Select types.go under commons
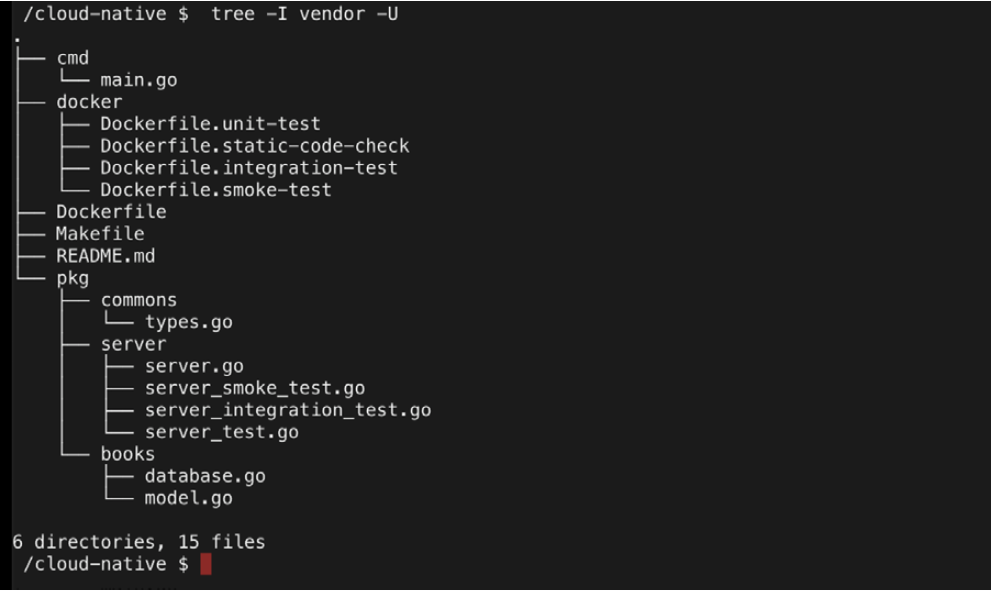The height and width of the screenshot is (591, 991). pyautogui.click(x=188, y=322)
